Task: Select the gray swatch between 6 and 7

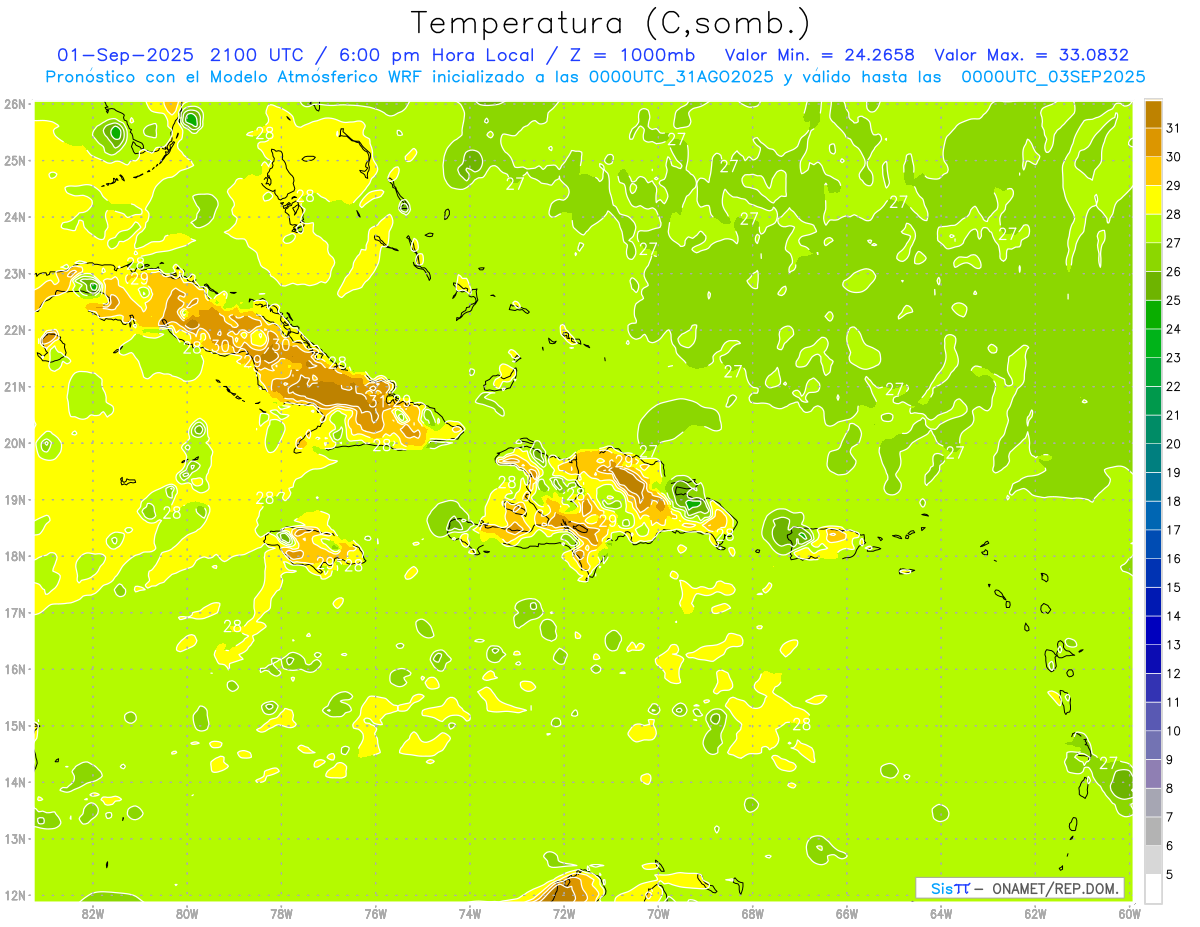Action: (1153, 831)
